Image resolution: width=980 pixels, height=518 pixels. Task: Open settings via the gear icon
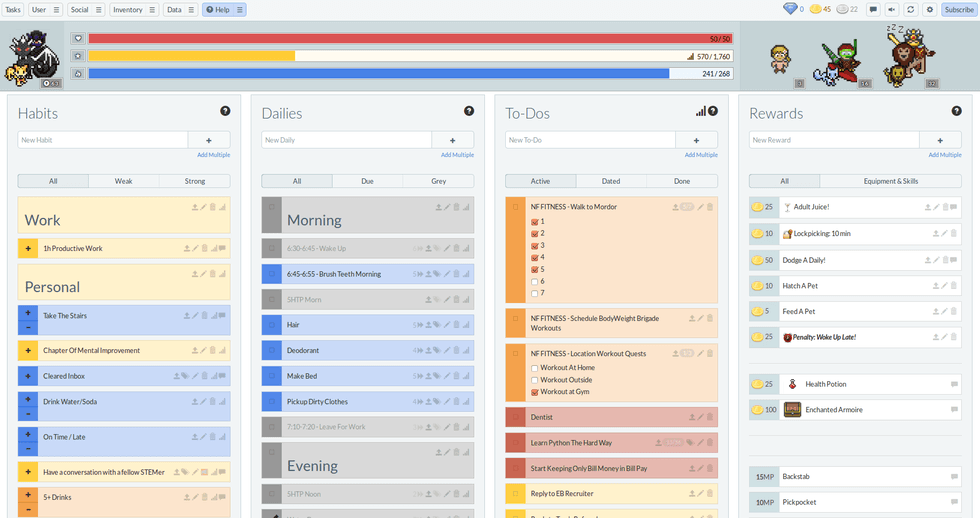point(929,9)
